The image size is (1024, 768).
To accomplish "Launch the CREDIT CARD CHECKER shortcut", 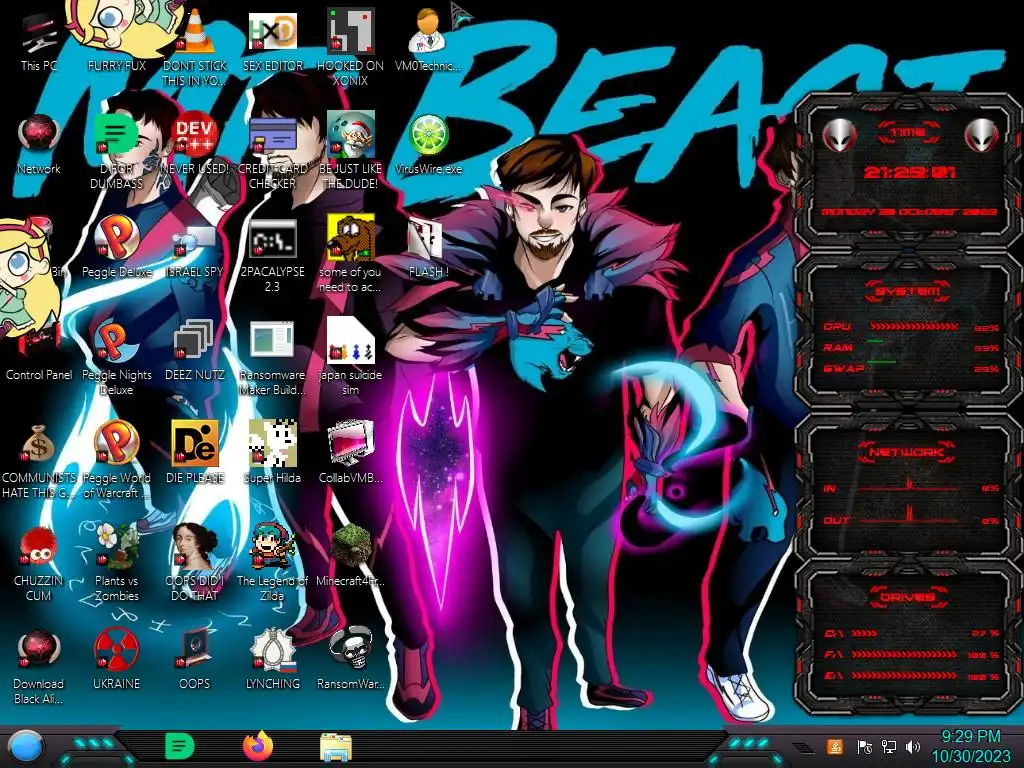I will tap(272, 152).
